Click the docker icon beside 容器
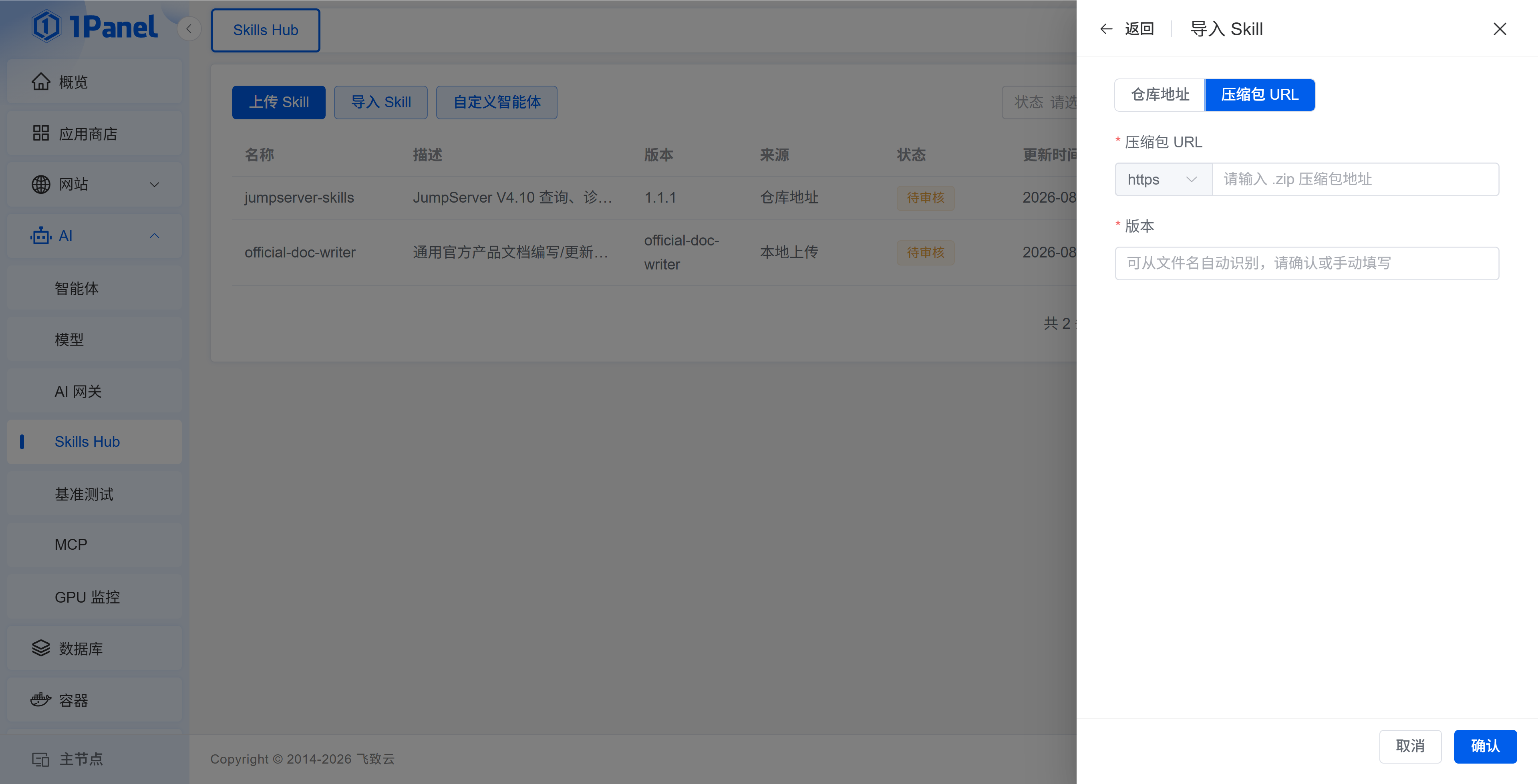 (40, 700)
